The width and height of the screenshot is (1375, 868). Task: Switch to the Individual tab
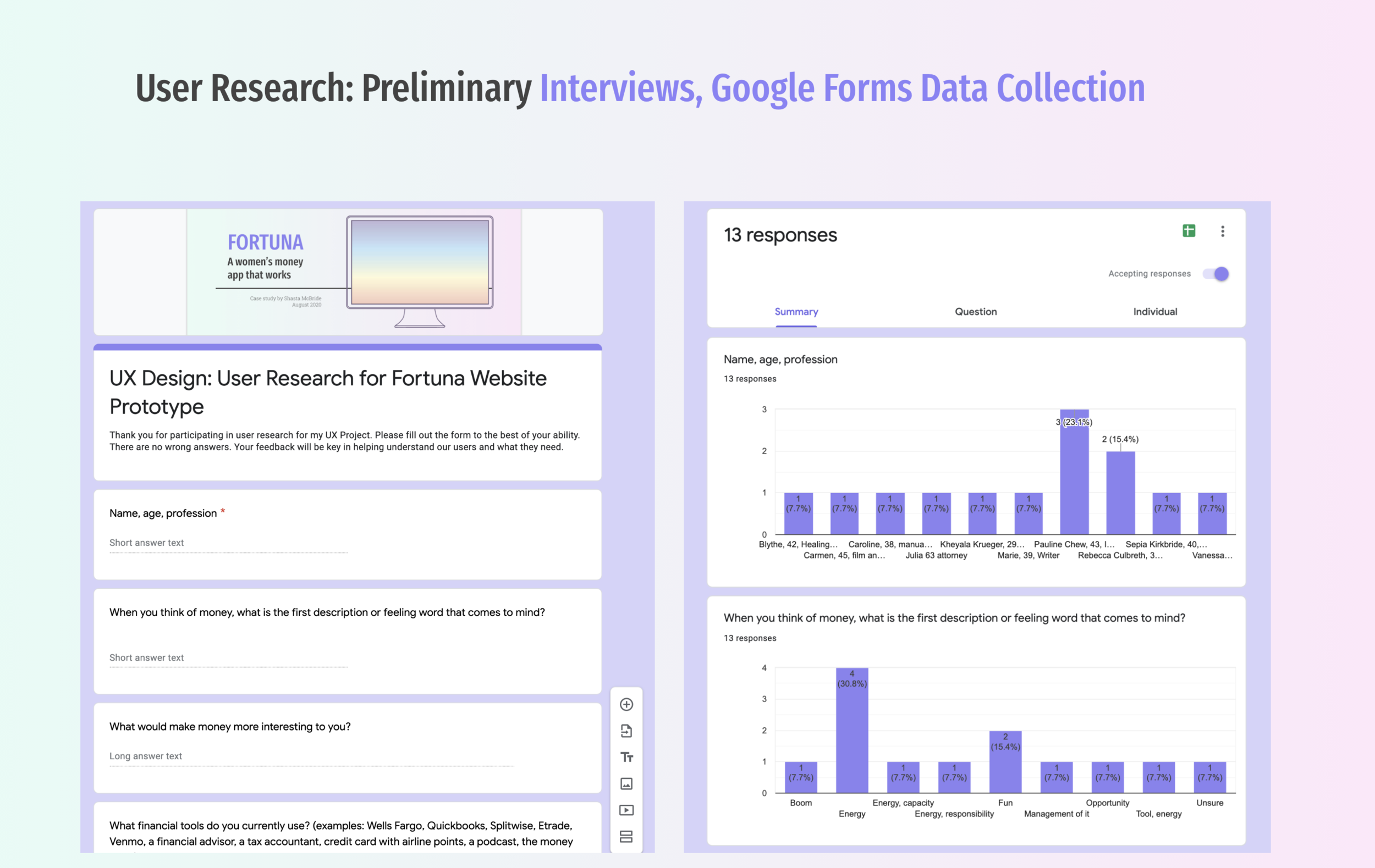1155,312
